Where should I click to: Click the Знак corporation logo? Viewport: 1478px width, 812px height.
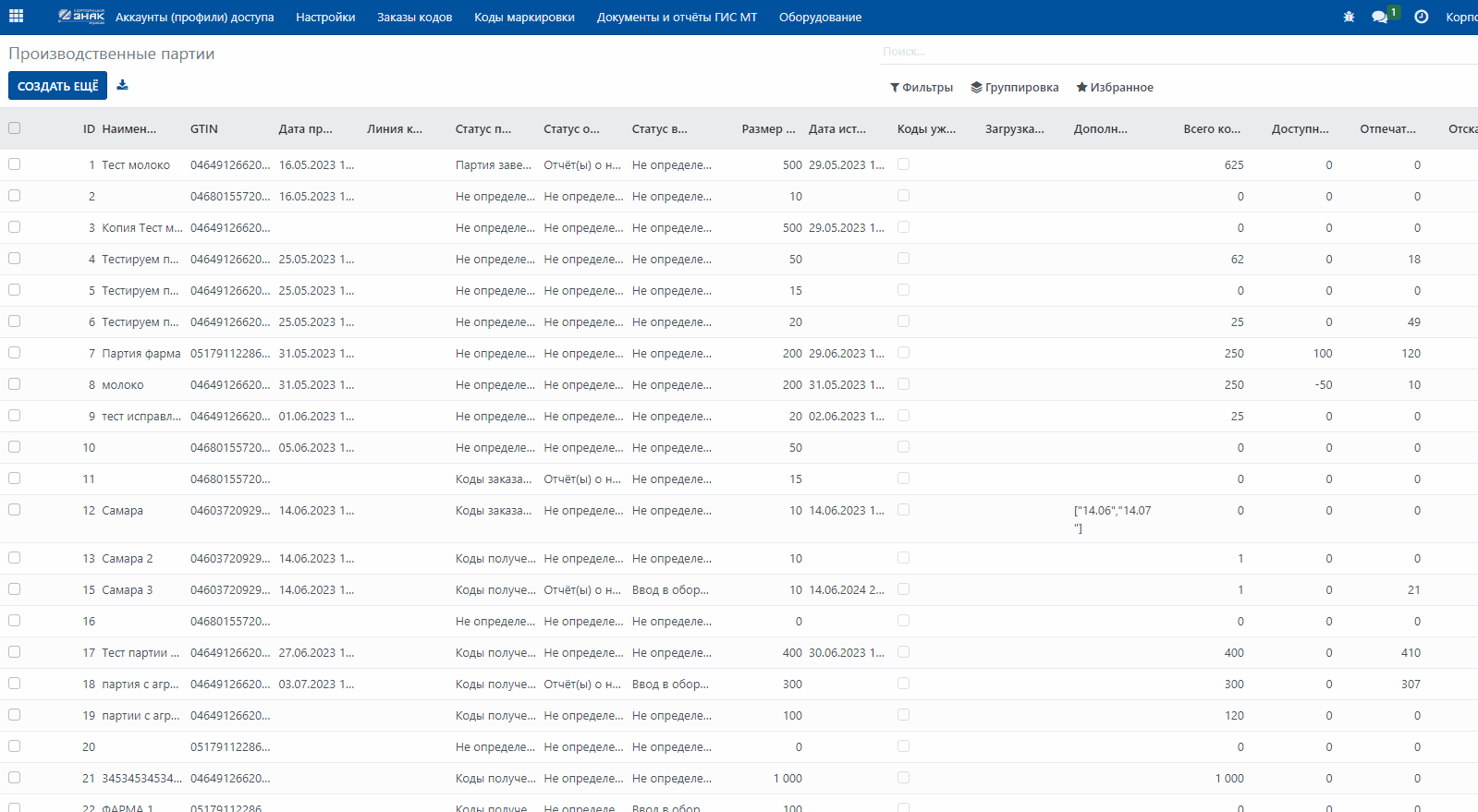pyautogui.click(x=81, y=17)
